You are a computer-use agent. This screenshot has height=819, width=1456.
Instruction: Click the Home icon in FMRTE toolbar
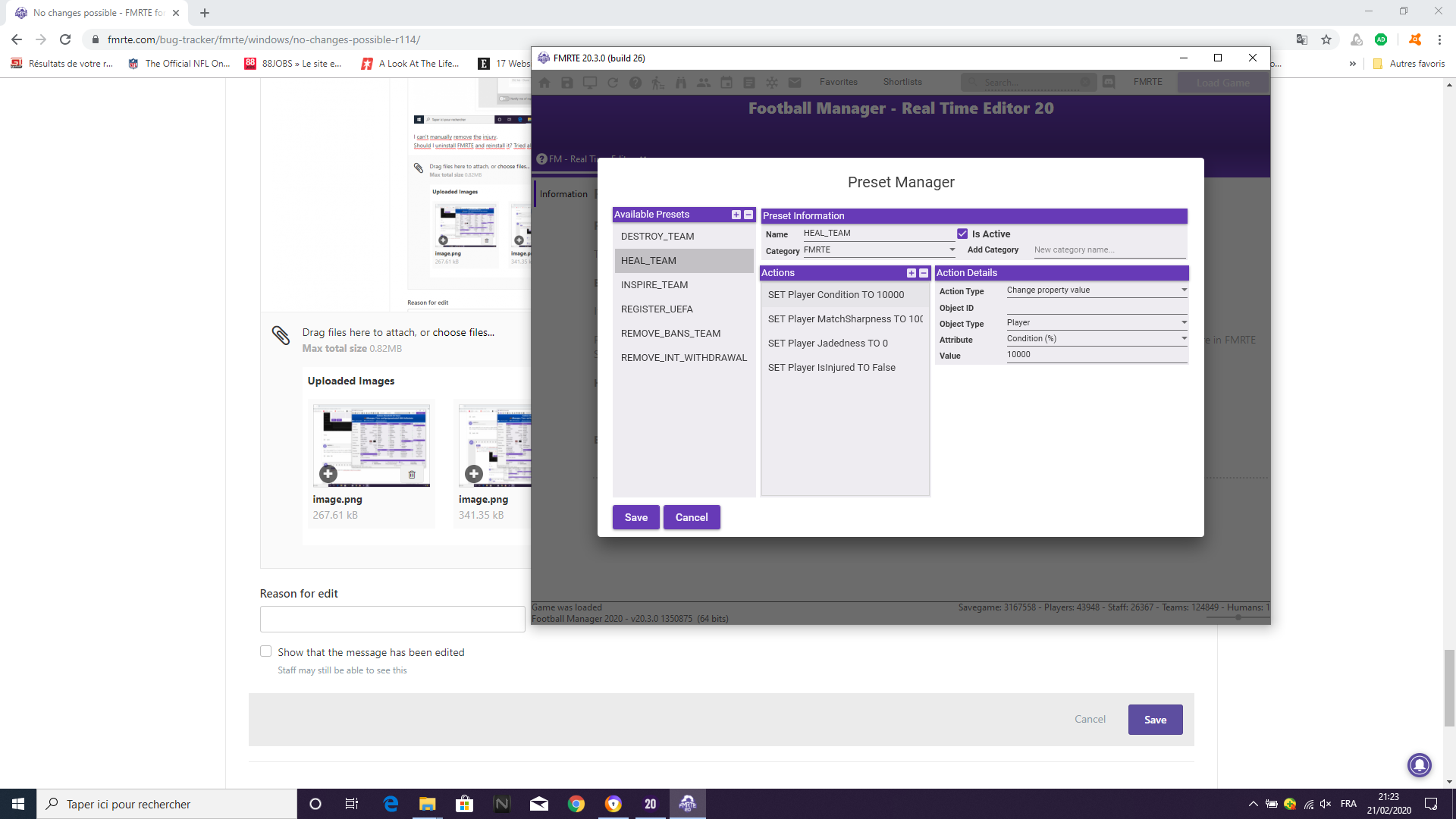544,83
